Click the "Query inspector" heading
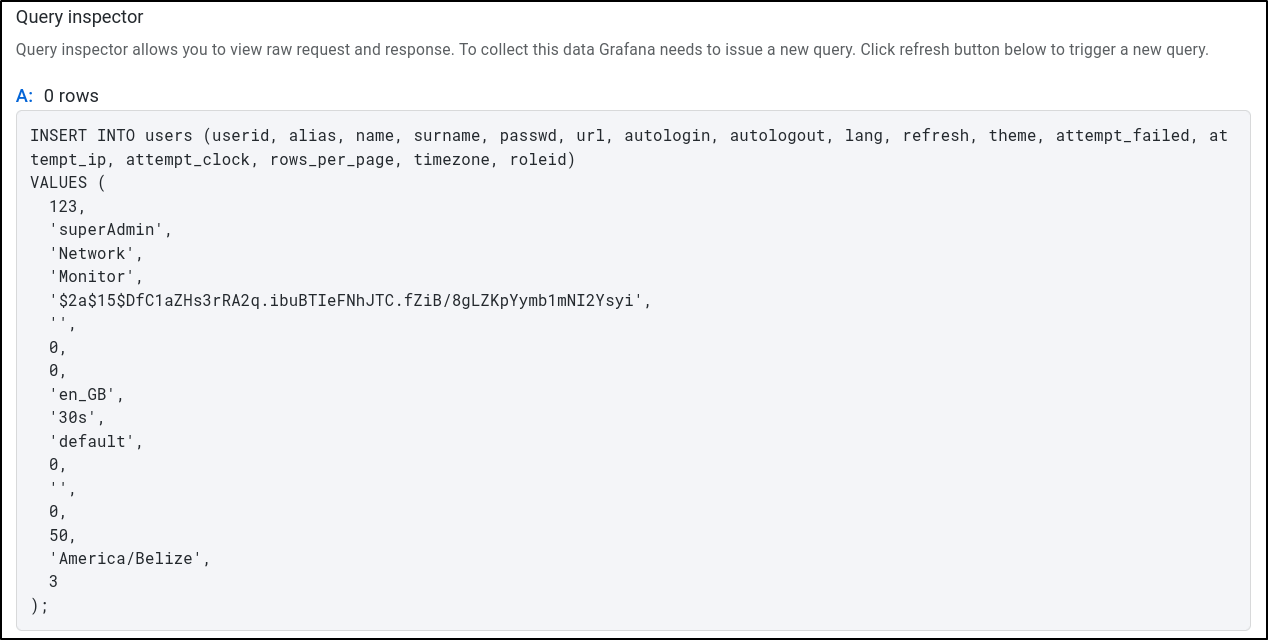 [79, 17]
